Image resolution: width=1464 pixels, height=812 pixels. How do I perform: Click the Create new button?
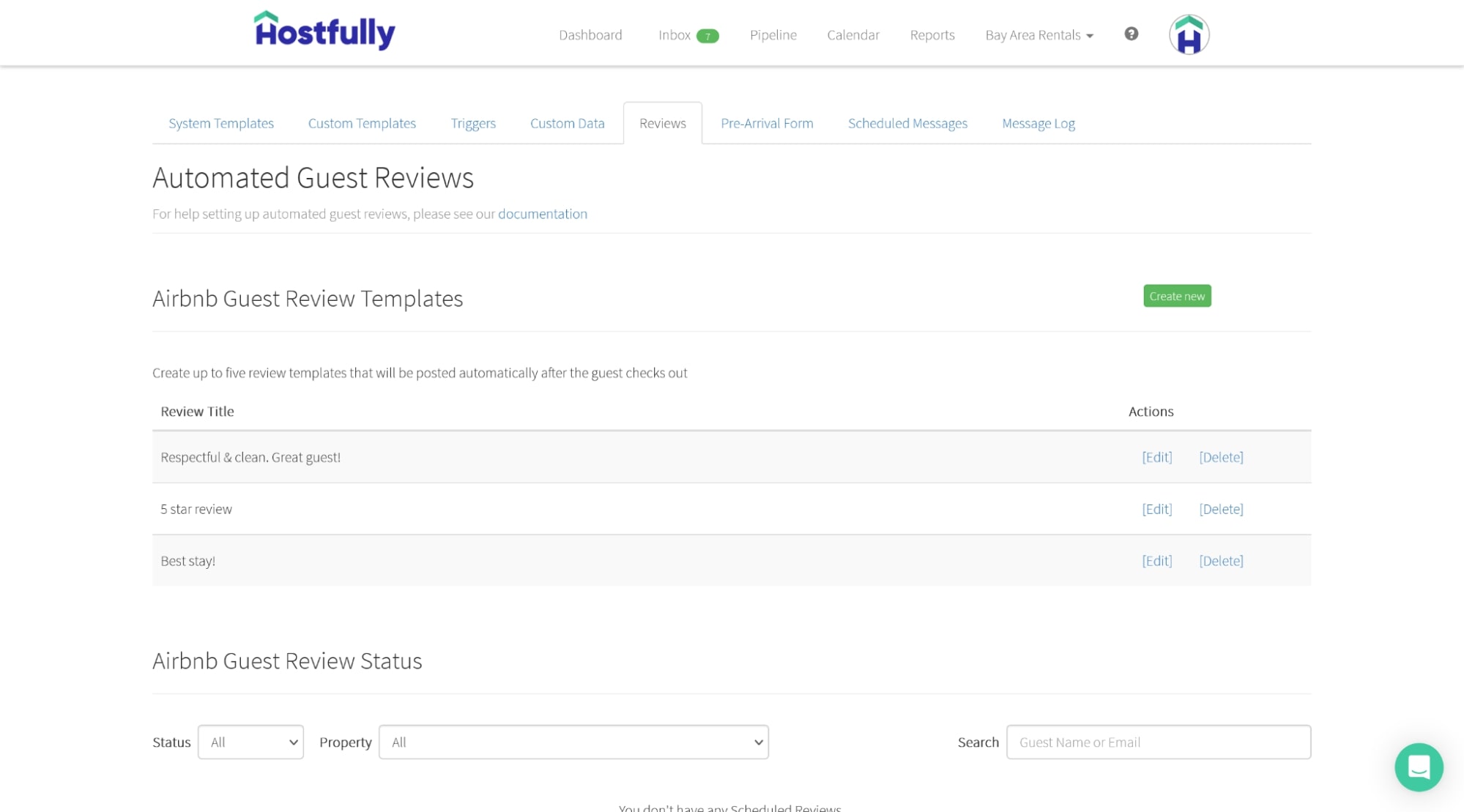click(x=1176, y=296)
